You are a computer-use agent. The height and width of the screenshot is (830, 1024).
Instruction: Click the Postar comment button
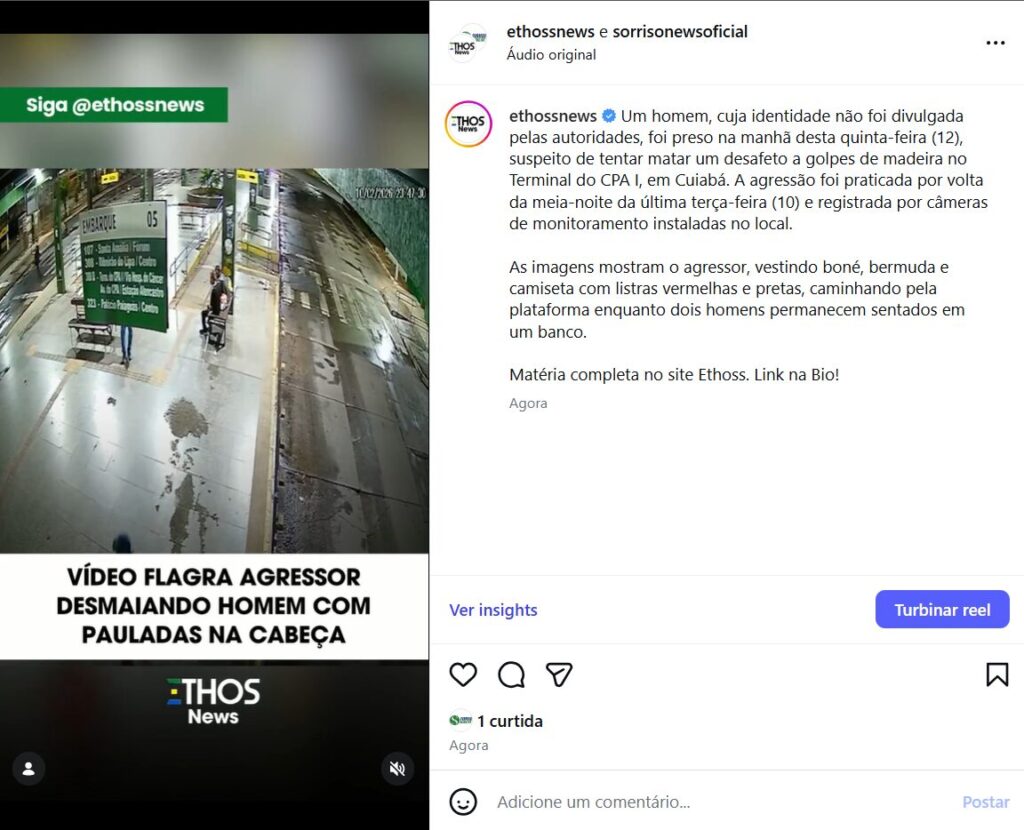[985, 801]
